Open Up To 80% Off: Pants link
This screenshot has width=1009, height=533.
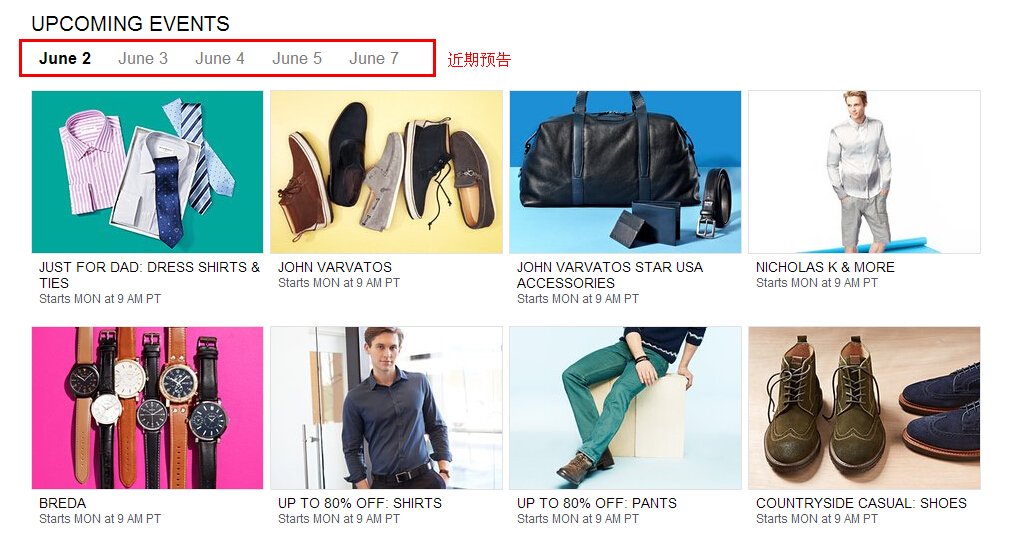click(597, 503)
